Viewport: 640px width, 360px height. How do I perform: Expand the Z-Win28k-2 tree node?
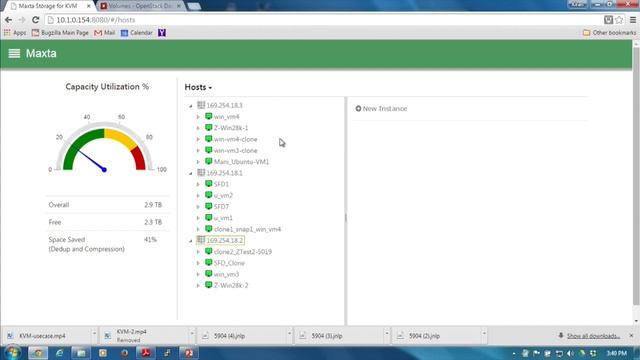(x=198, y=286)
